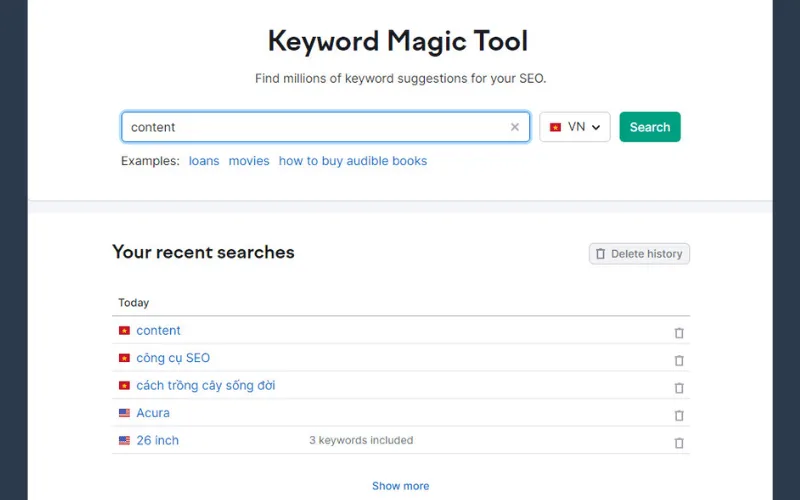Open recent search 26 inch
This screenshot has height=500, width=800.
(157, 440)
